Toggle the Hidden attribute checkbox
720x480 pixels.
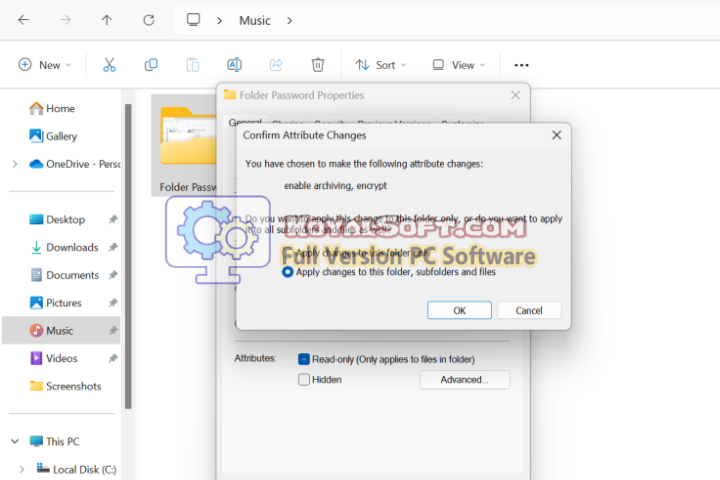(304, 380)
